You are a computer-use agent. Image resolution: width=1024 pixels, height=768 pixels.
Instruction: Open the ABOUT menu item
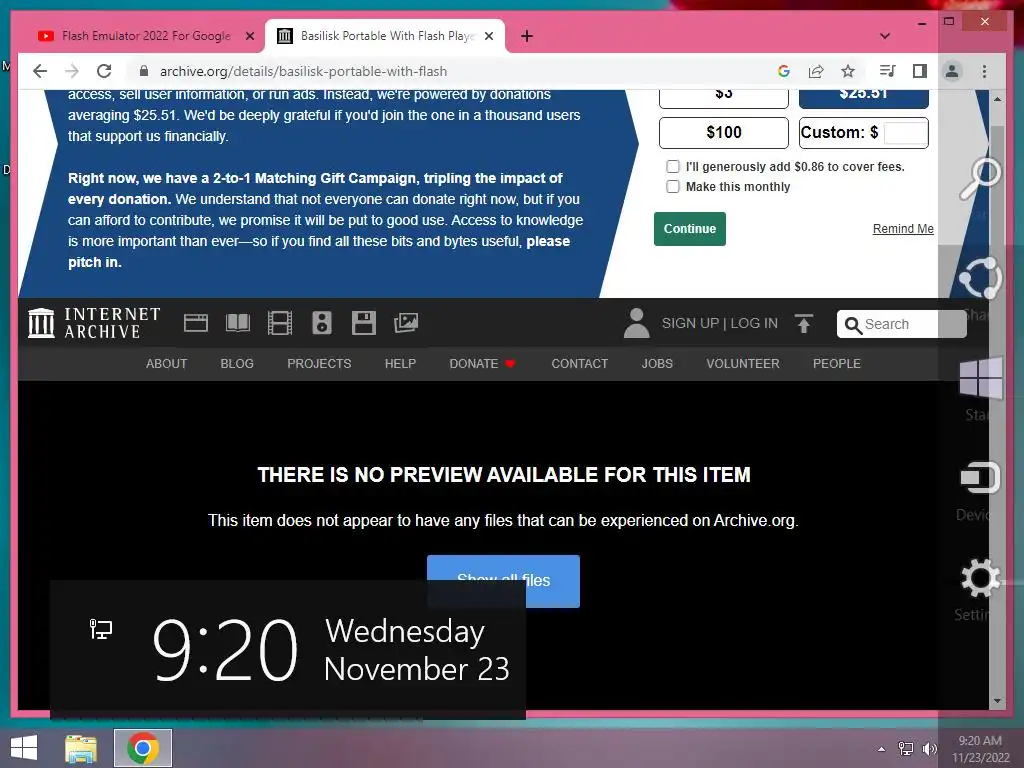[x=167, y=364]
